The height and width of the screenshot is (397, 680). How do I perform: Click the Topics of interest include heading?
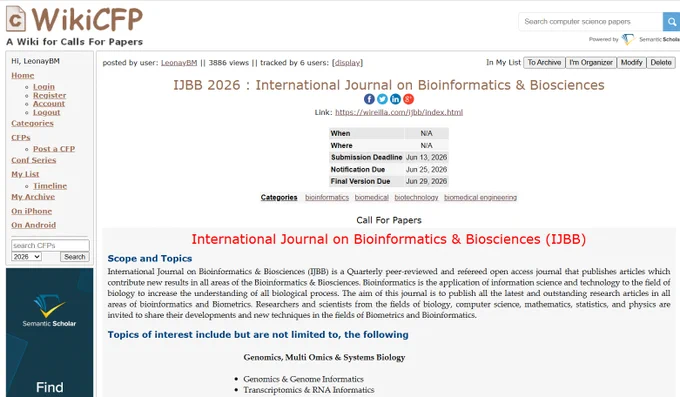coord(258,335)
